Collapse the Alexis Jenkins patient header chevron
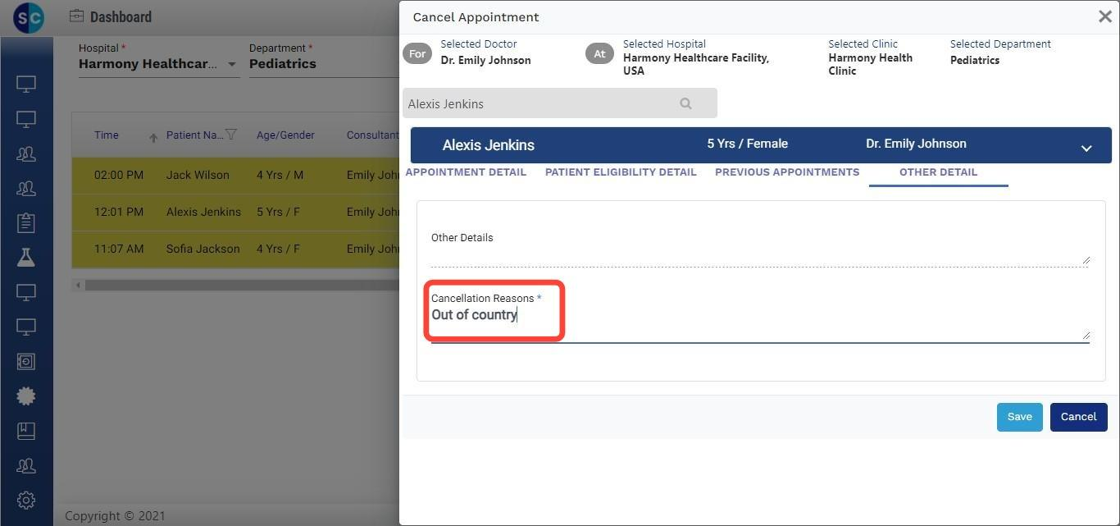Image resolution: width=1120 pixels, height=526 pixels. pyautogui.click(x=1086, y=148)
